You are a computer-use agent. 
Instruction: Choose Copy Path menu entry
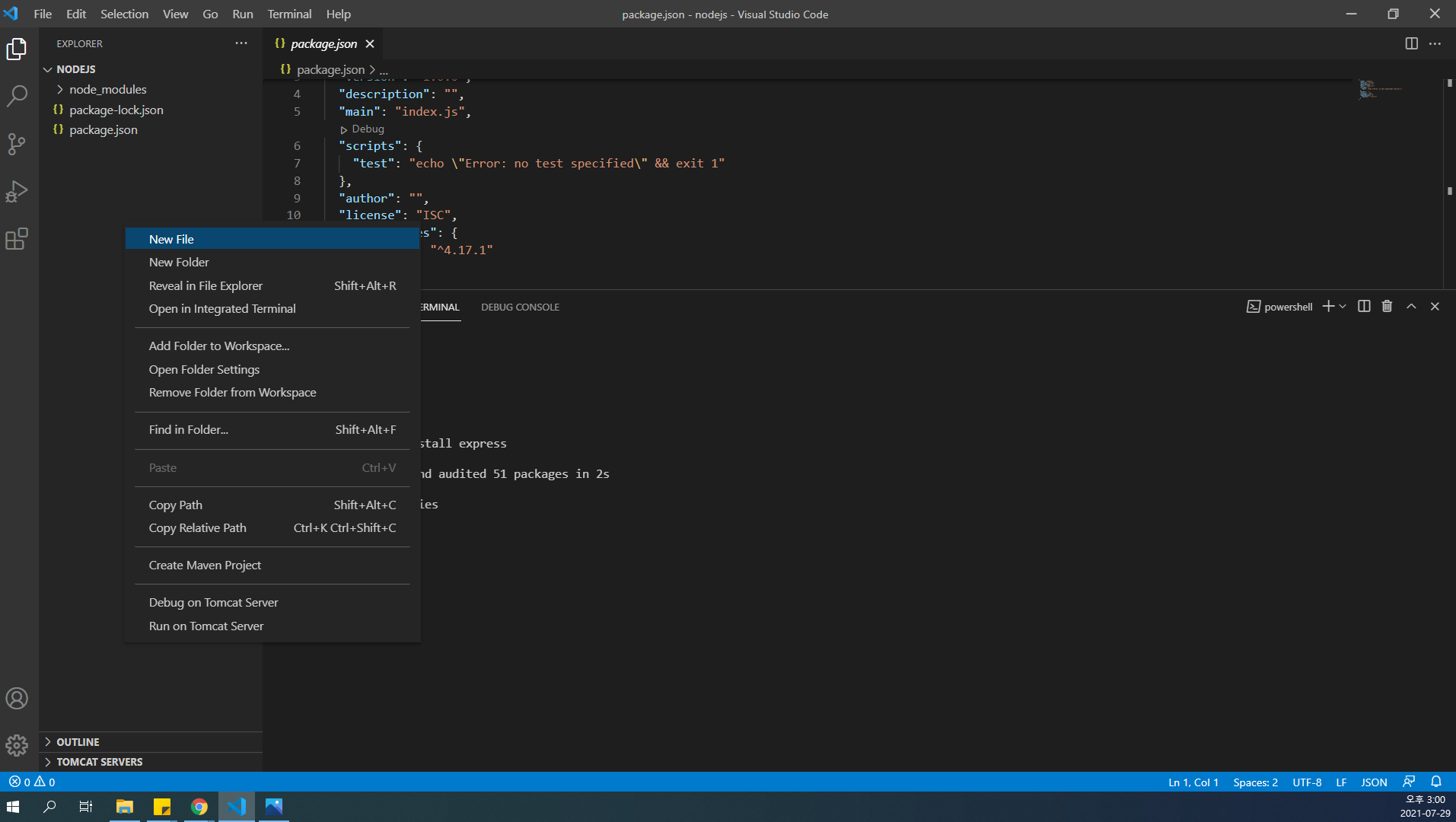point(272,505)
